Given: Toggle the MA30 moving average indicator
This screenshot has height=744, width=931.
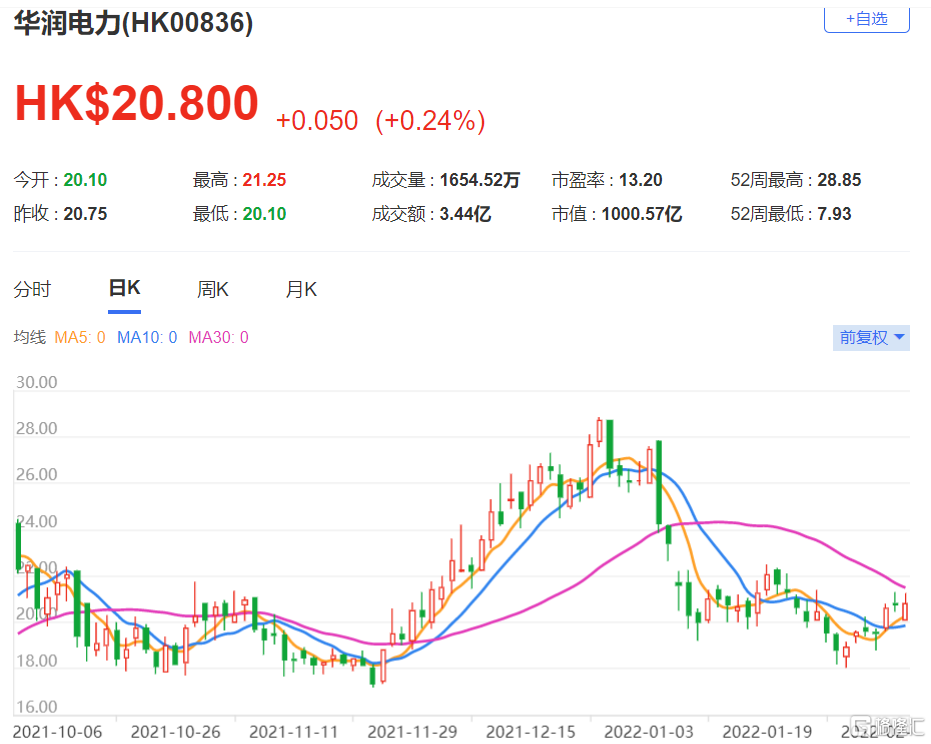Looking at the screenshot, I should (x=218, y=337).
